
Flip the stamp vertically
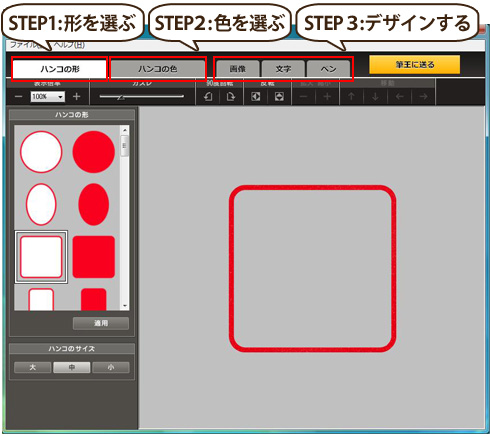point(279,97)
